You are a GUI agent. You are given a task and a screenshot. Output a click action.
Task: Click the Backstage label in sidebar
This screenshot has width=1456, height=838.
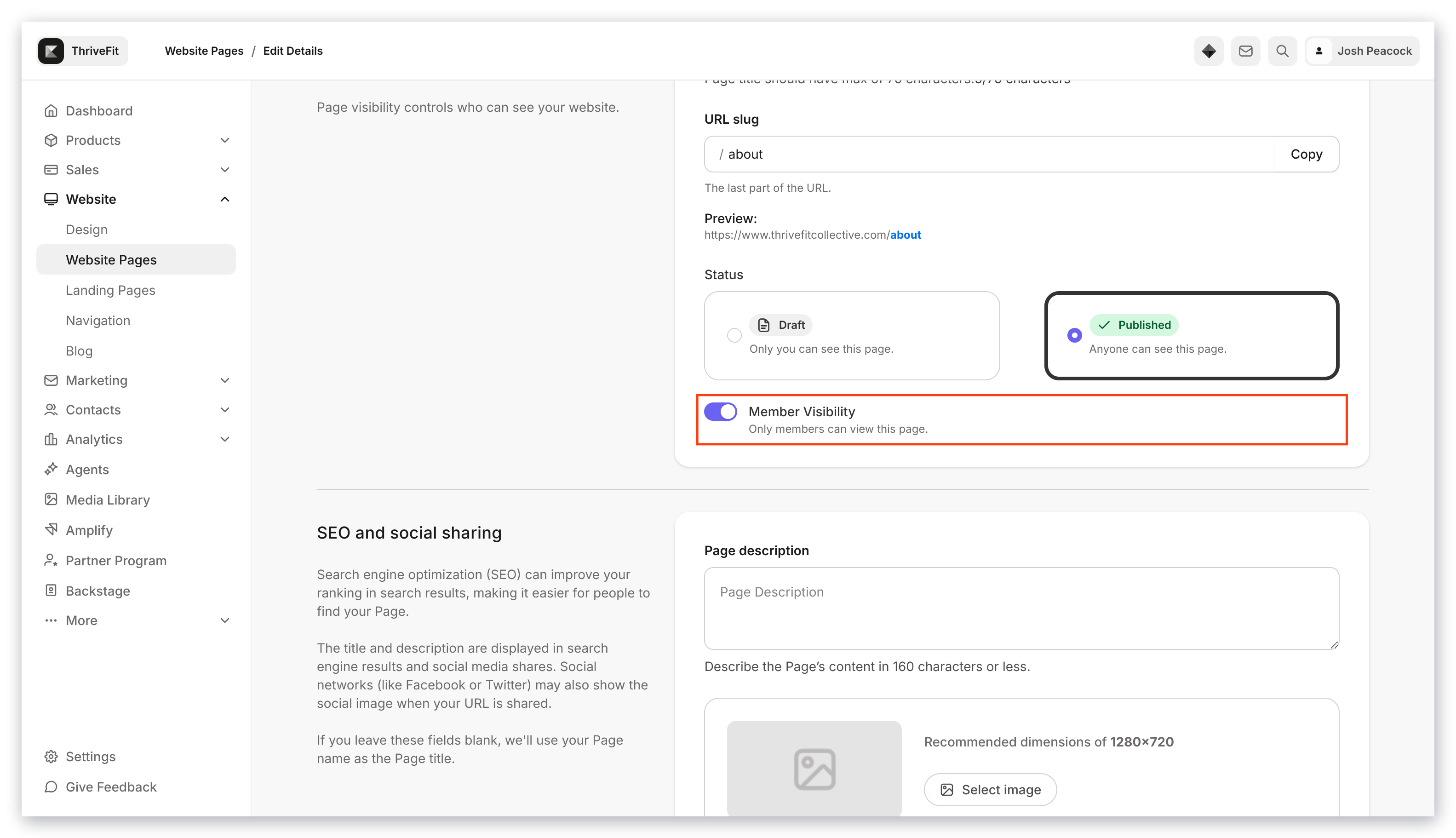[98, 591]
